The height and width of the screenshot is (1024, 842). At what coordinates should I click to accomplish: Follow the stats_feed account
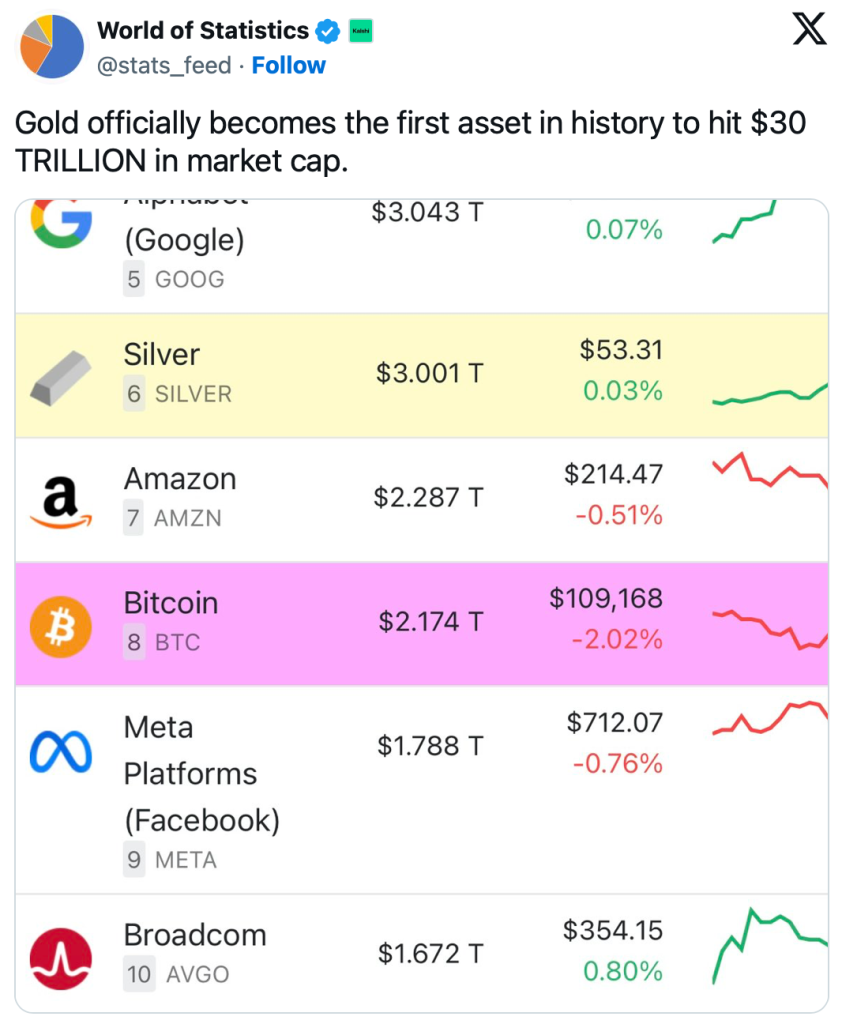coord(288,66)
